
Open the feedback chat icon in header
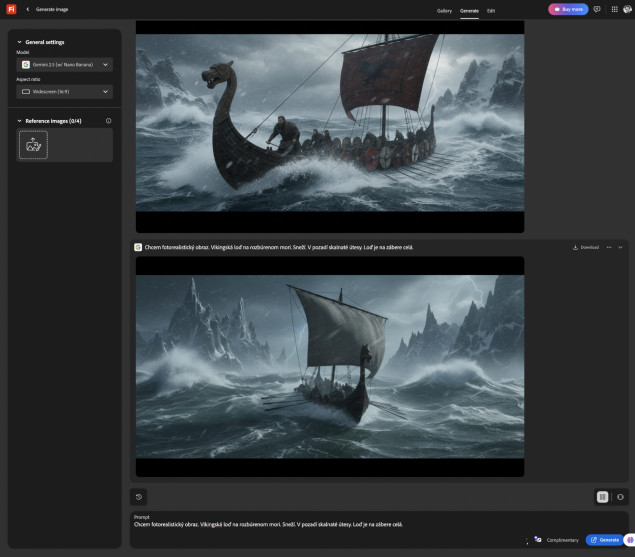[597, 9]
